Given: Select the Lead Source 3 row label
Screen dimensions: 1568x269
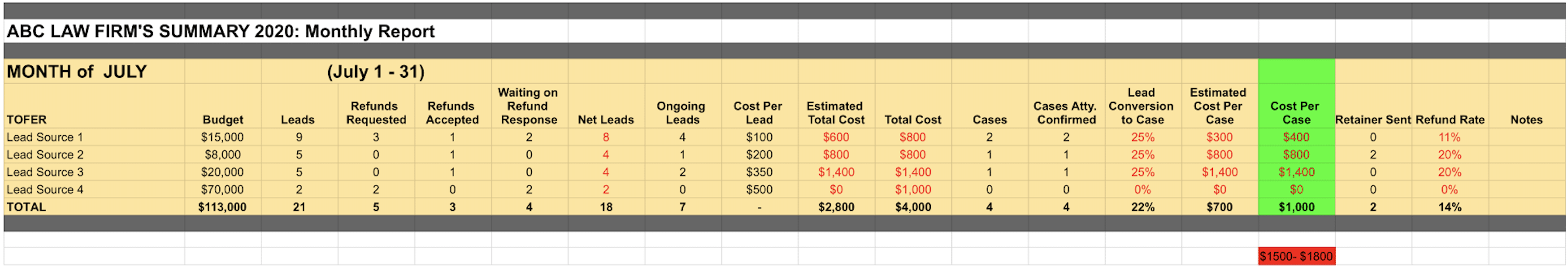Looking at the screenshot, I should coord(45,173).
